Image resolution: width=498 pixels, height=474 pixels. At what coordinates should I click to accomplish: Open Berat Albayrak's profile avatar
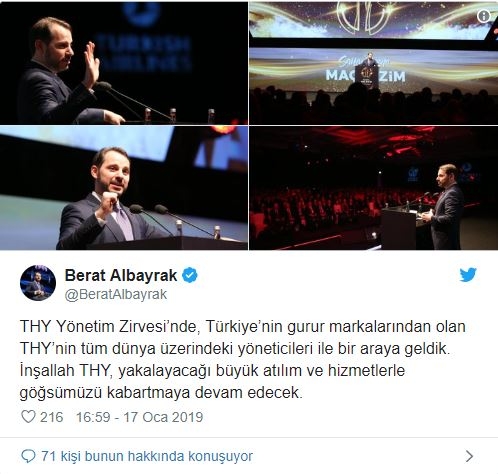(x=38, y=283)
